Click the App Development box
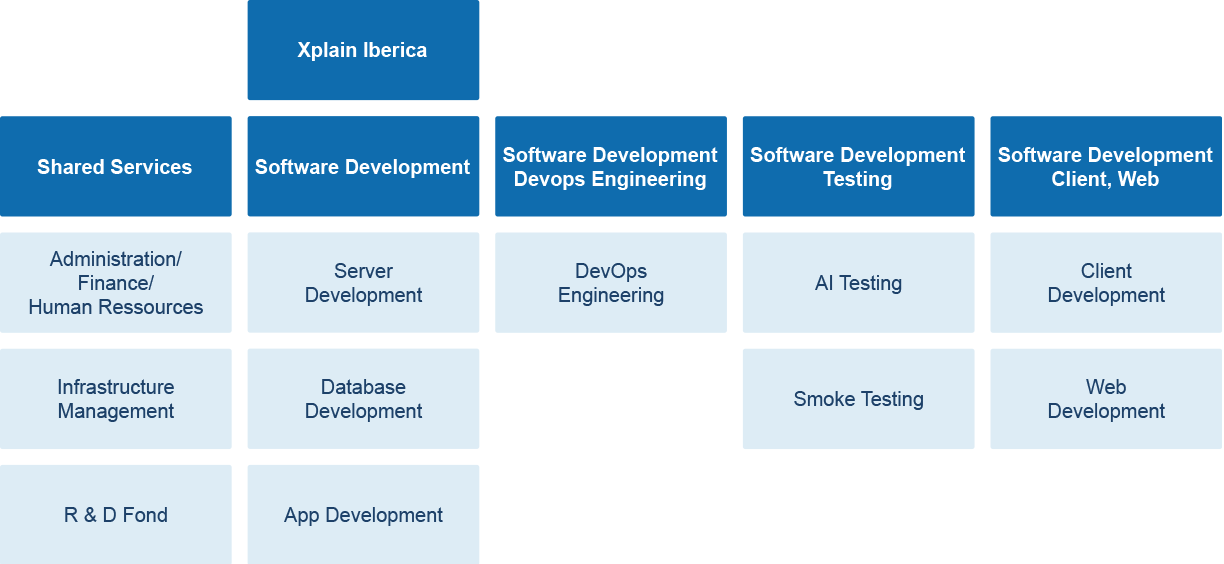 [x=363, y=515]
